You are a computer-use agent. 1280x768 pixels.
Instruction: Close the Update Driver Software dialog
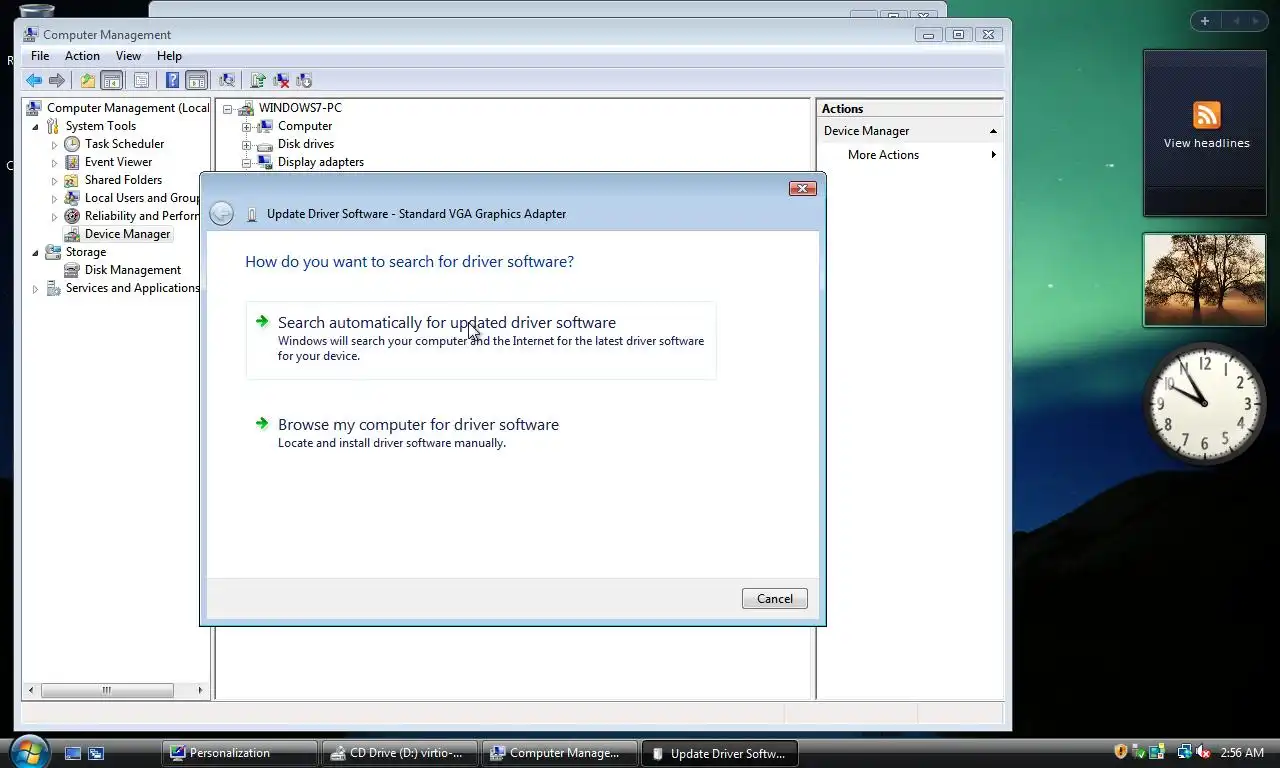click(802, 188)
